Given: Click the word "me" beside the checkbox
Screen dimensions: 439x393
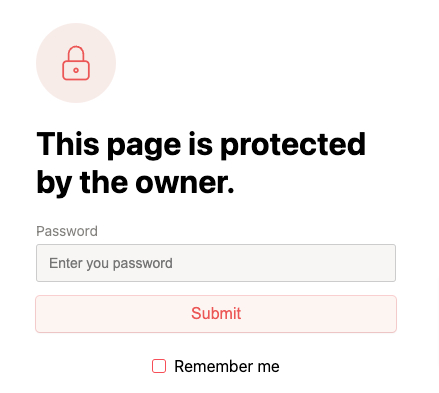Looking at the screenshot, I should [268, 367].
